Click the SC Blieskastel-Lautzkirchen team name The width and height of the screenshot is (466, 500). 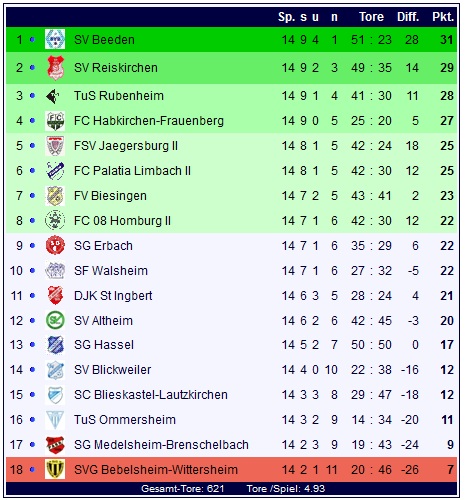click(151, 395)
